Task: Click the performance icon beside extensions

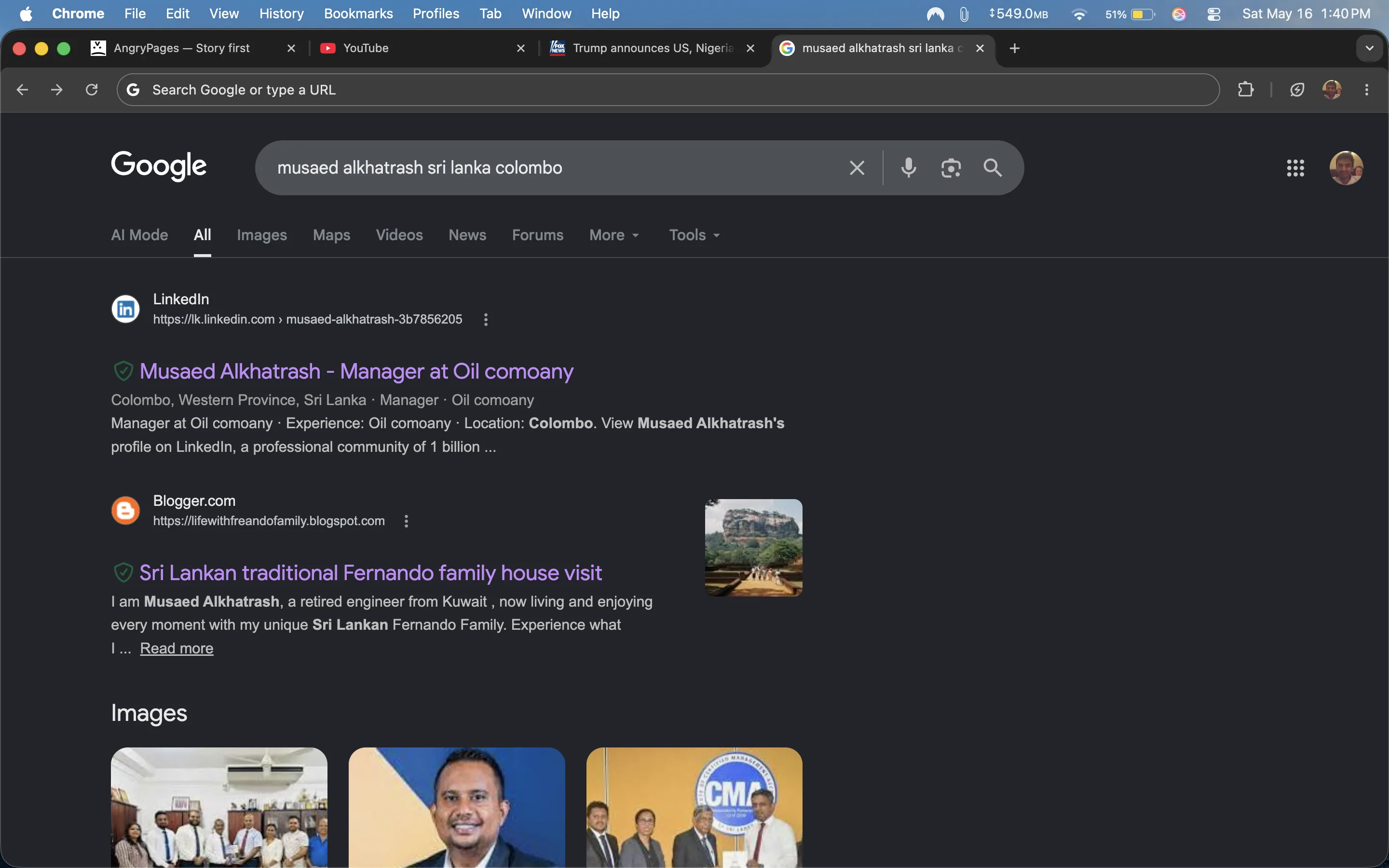Action: (1297, 90)
